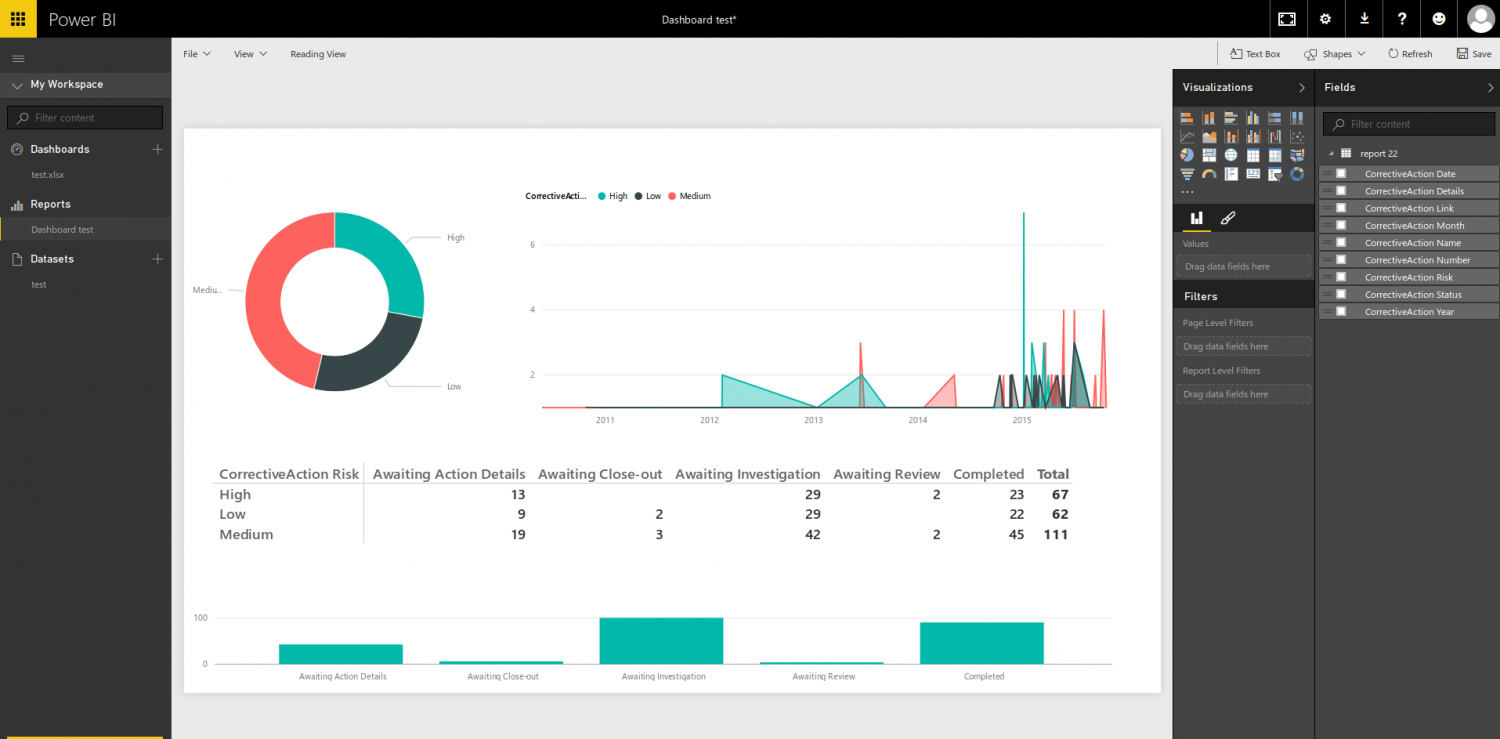Select the Donut chart visualization

[1297, 173]
